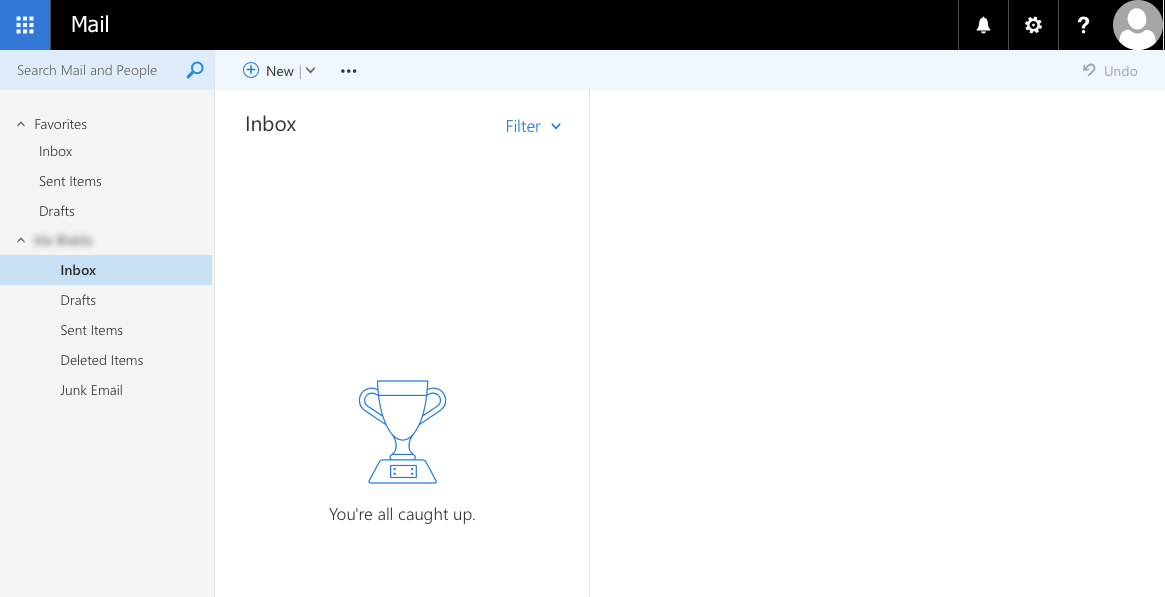Select the Inbox under Favorites
Viewport: 1165px width, 597px height.
55,151
